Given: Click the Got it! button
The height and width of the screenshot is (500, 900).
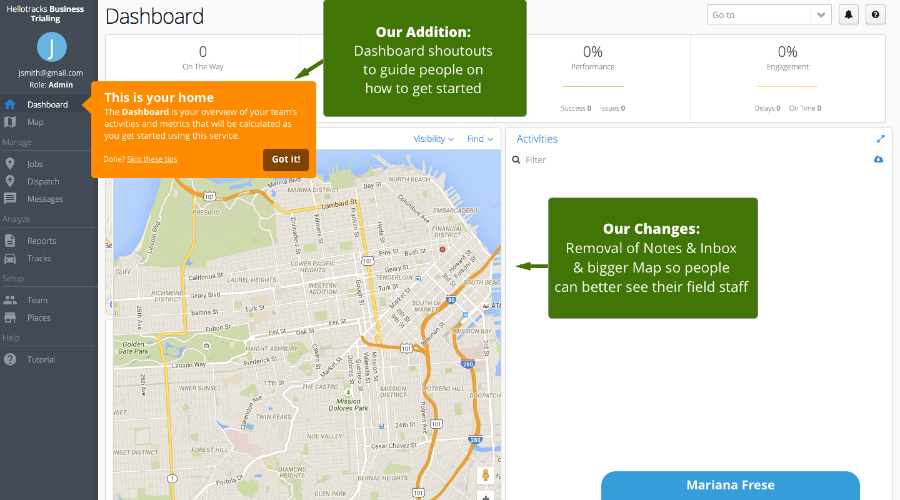Looking at the screenshot, I should 286,160.
